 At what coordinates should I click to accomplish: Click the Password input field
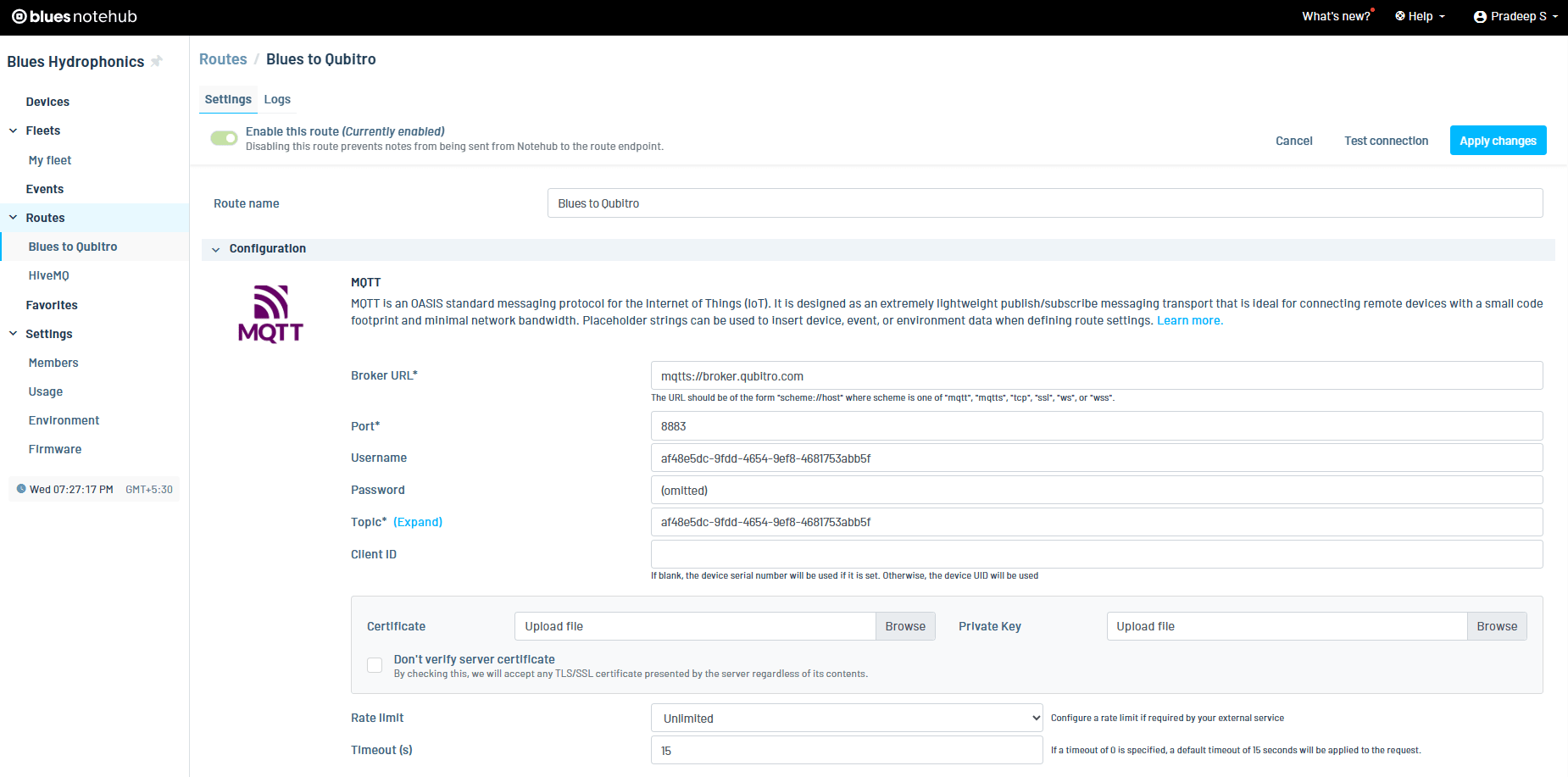coord(1097,490)
